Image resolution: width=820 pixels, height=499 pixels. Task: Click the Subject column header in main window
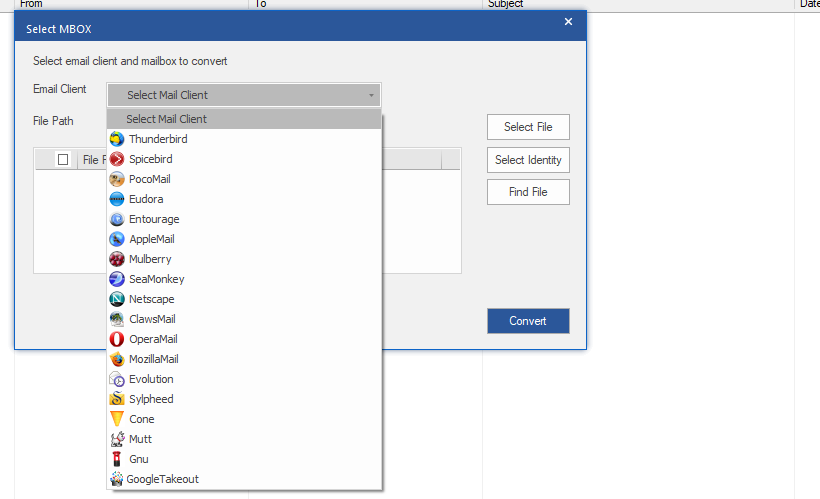[x=638, y=4]
